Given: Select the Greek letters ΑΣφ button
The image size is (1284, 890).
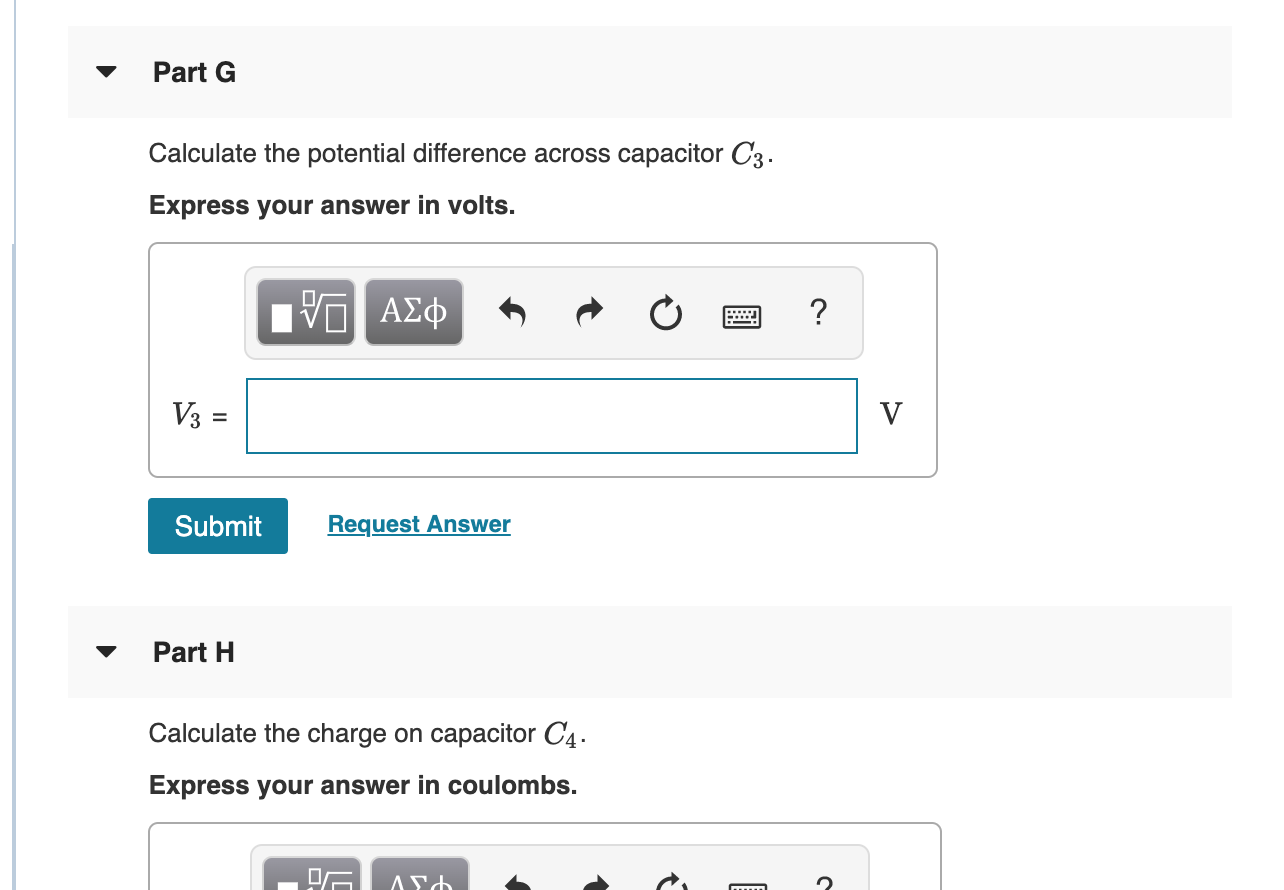Looking at the screenshot, I should pos(413,312).
